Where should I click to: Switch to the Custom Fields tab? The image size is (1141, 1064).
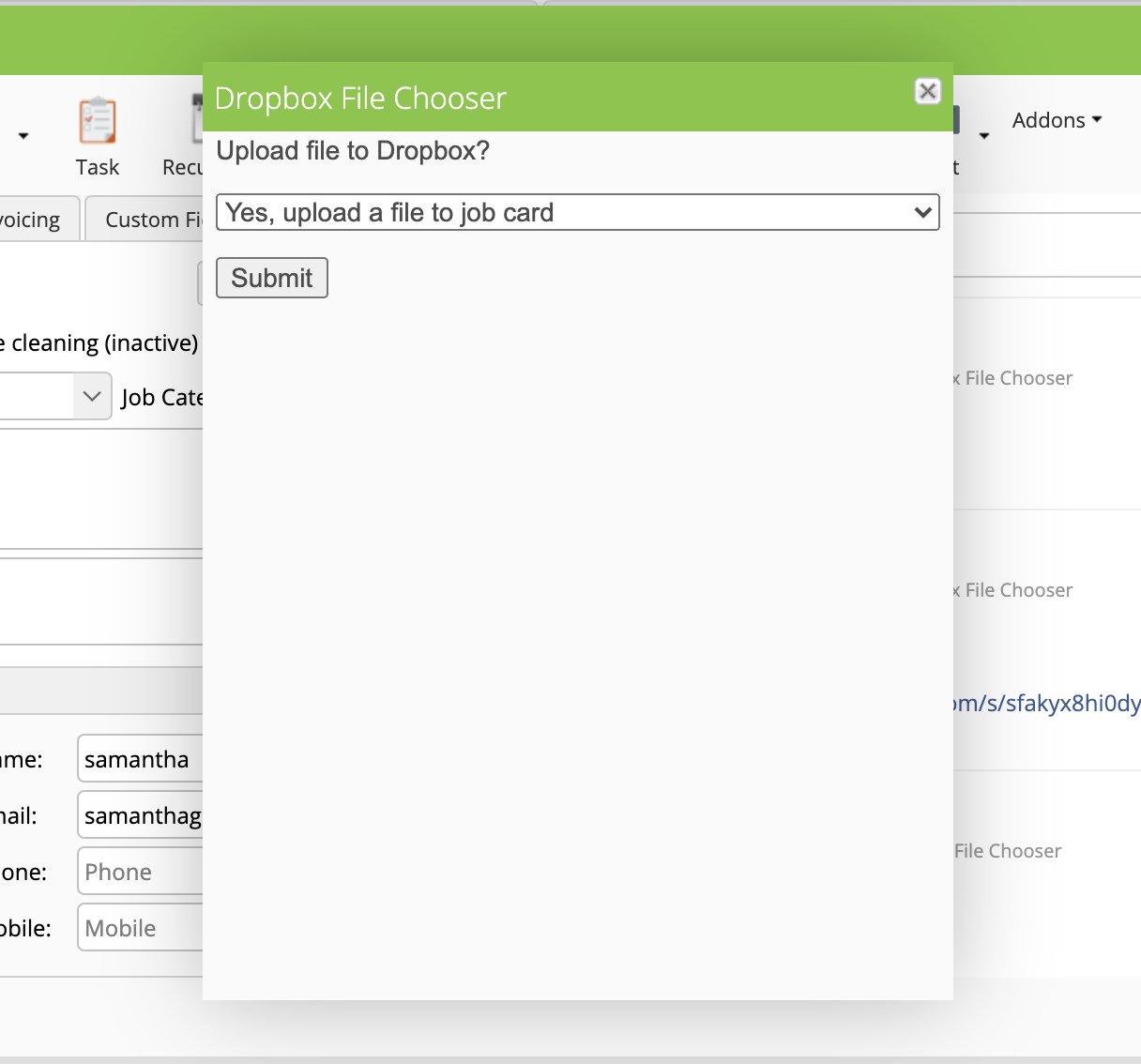150,220
